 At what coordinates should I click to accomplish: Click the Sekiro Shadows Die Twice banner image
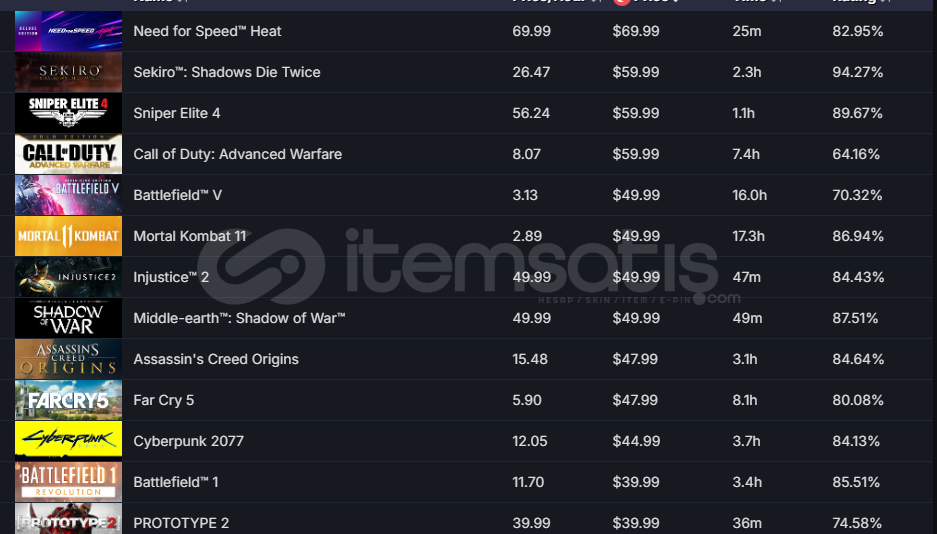click(x=68, y=72)
